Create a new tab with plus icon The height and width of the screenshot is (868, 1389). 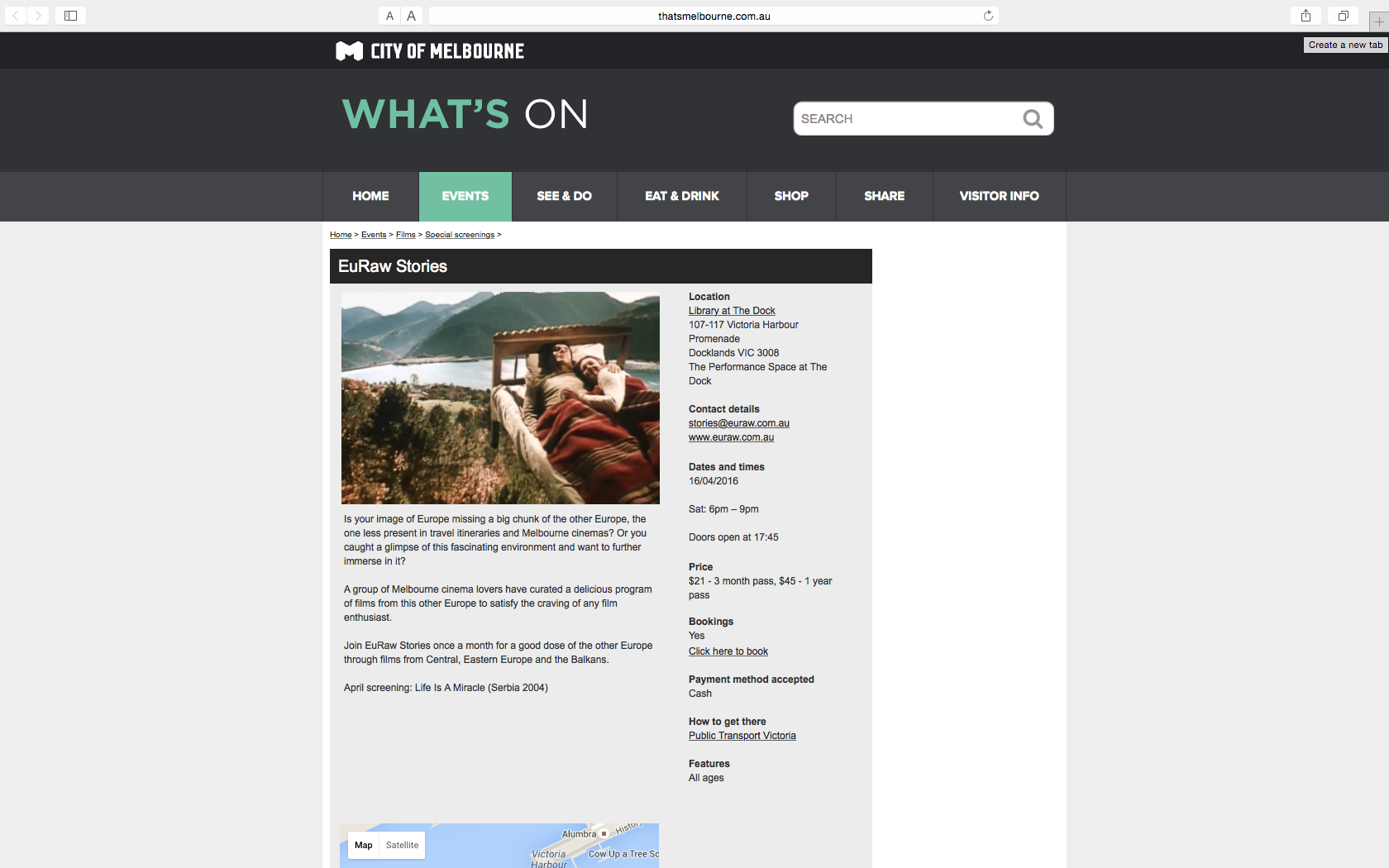pyautogui.click(x=1378, y=22)
